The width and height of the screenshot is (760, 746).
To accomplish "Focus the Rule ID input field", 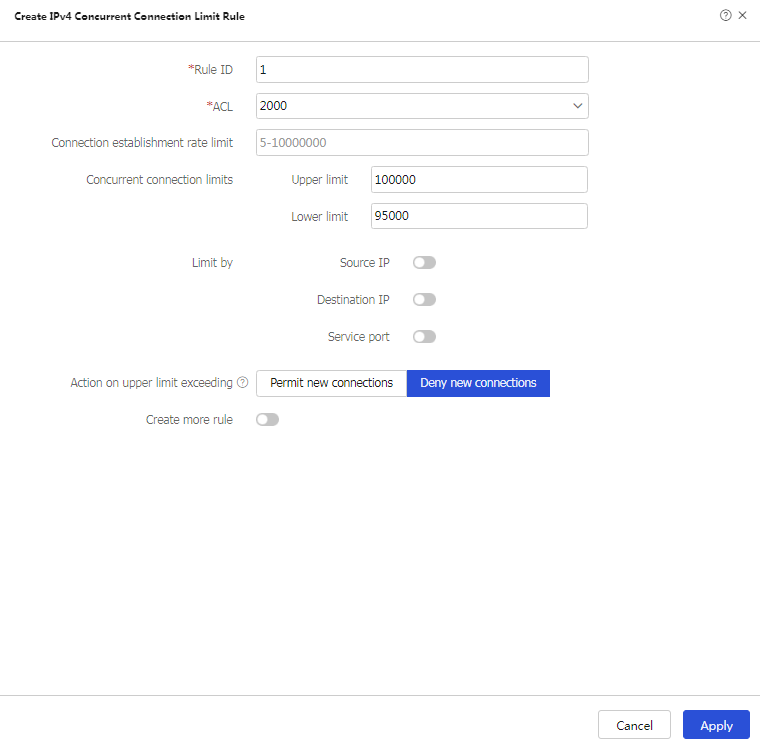I will pyautogui.click(x=422, y=70).
